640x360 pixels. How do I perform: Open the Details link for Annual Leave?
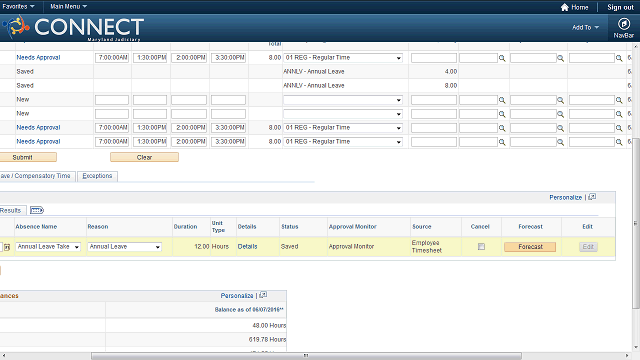(x=247, y=247)
